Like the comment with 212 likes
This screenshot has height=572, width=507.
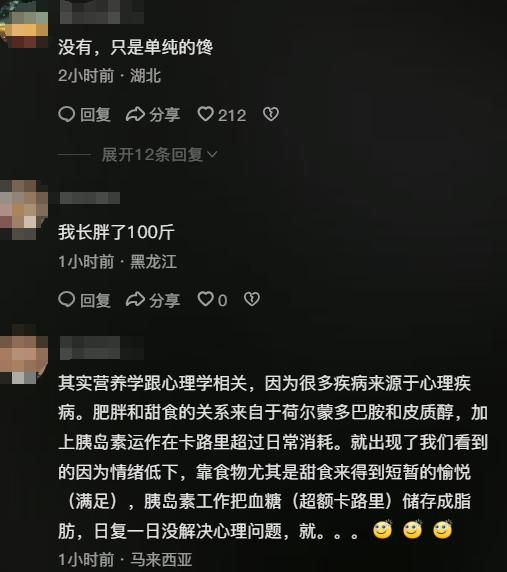pos(205,114)
